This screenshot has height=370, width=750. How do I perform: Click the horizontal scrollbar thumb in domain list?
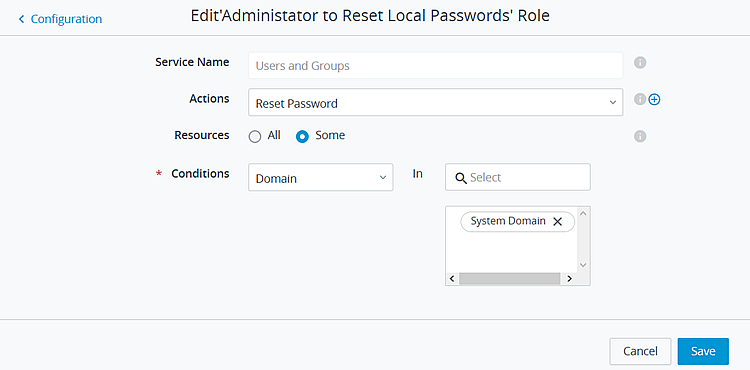pyautogui.click(x=509, y=279)
